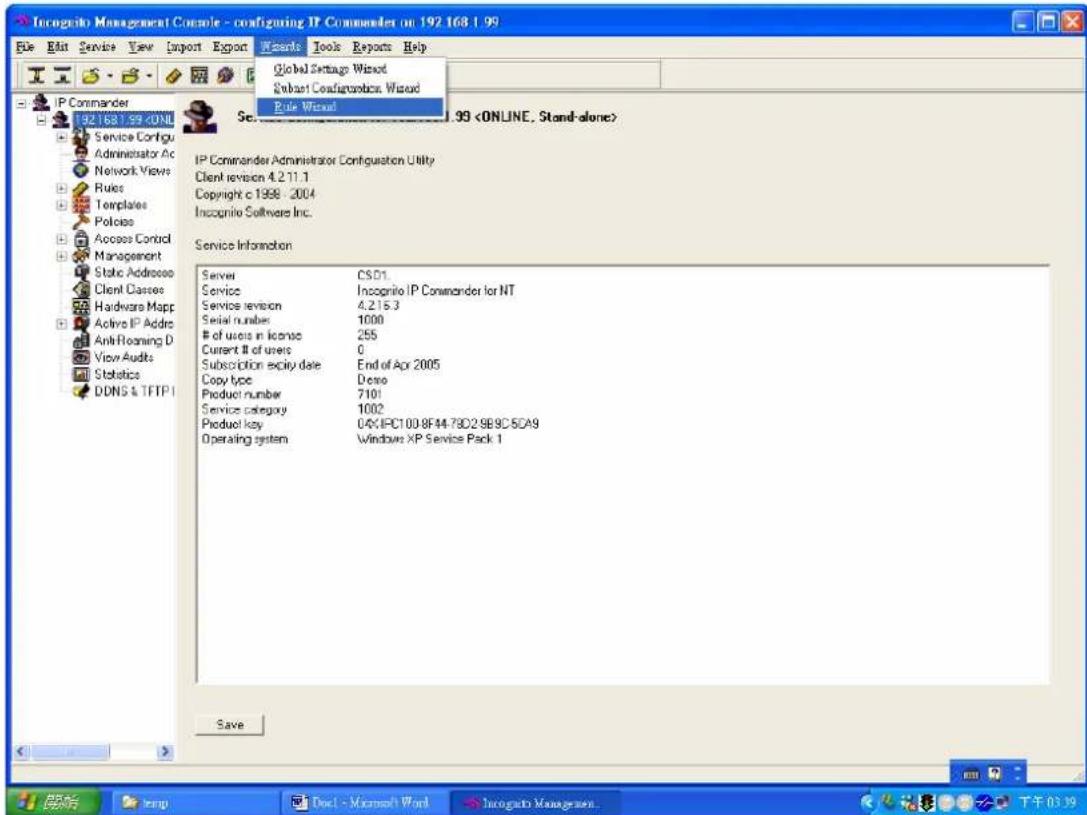Select the Templates brick tree icon

82,204
